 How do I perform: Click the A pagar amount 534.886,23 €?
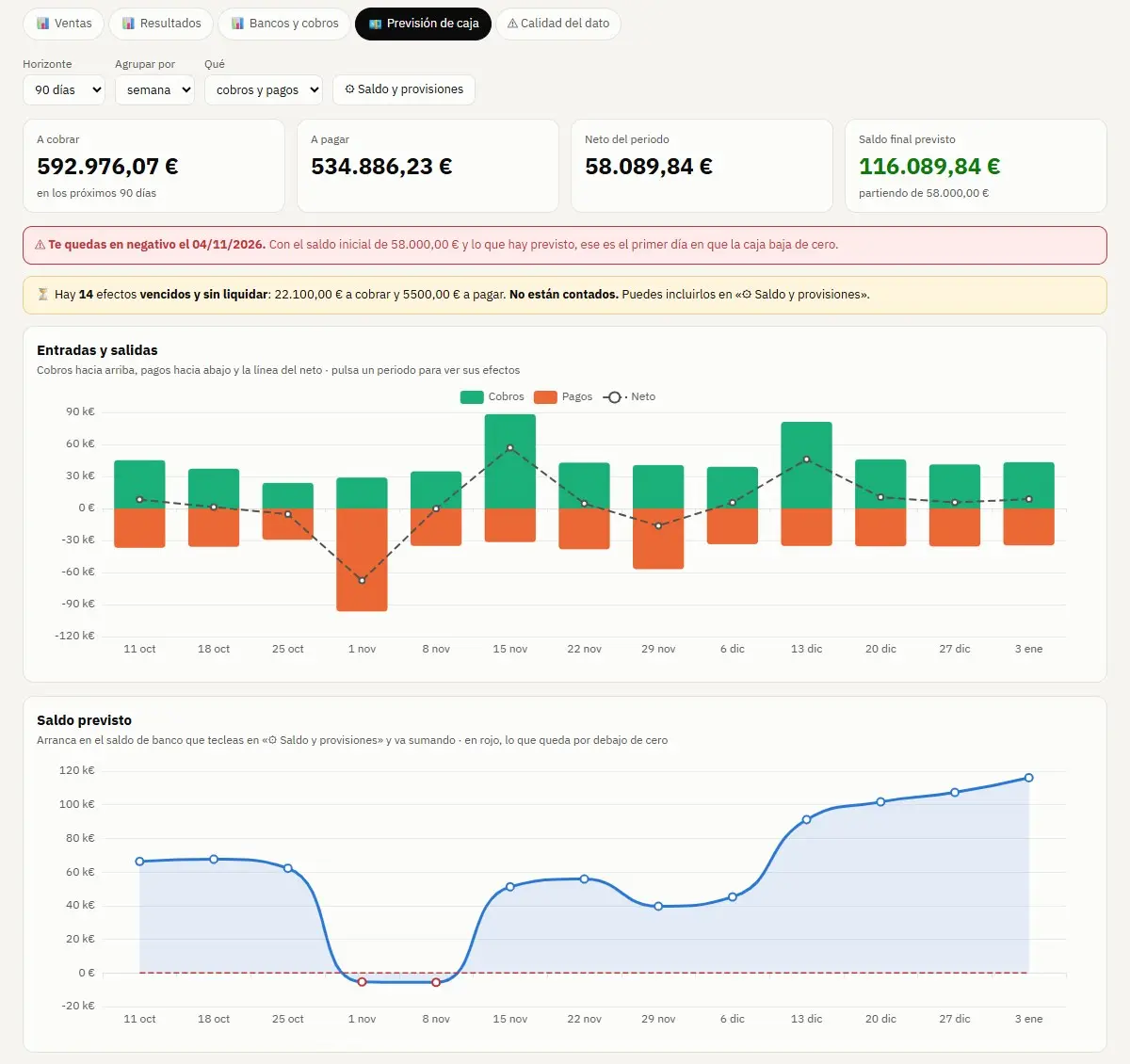(381, 167)
